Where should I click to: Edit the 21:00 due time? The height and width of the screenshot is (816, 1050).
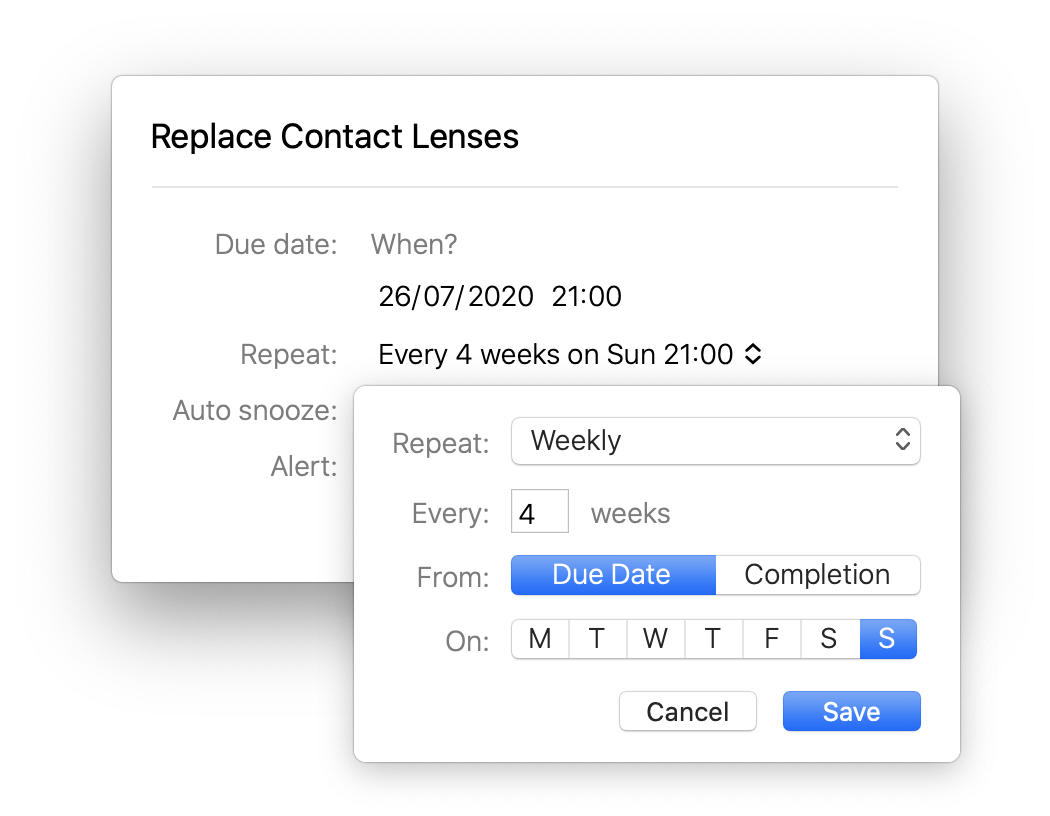pyautogui.click(x=587, y=297)
